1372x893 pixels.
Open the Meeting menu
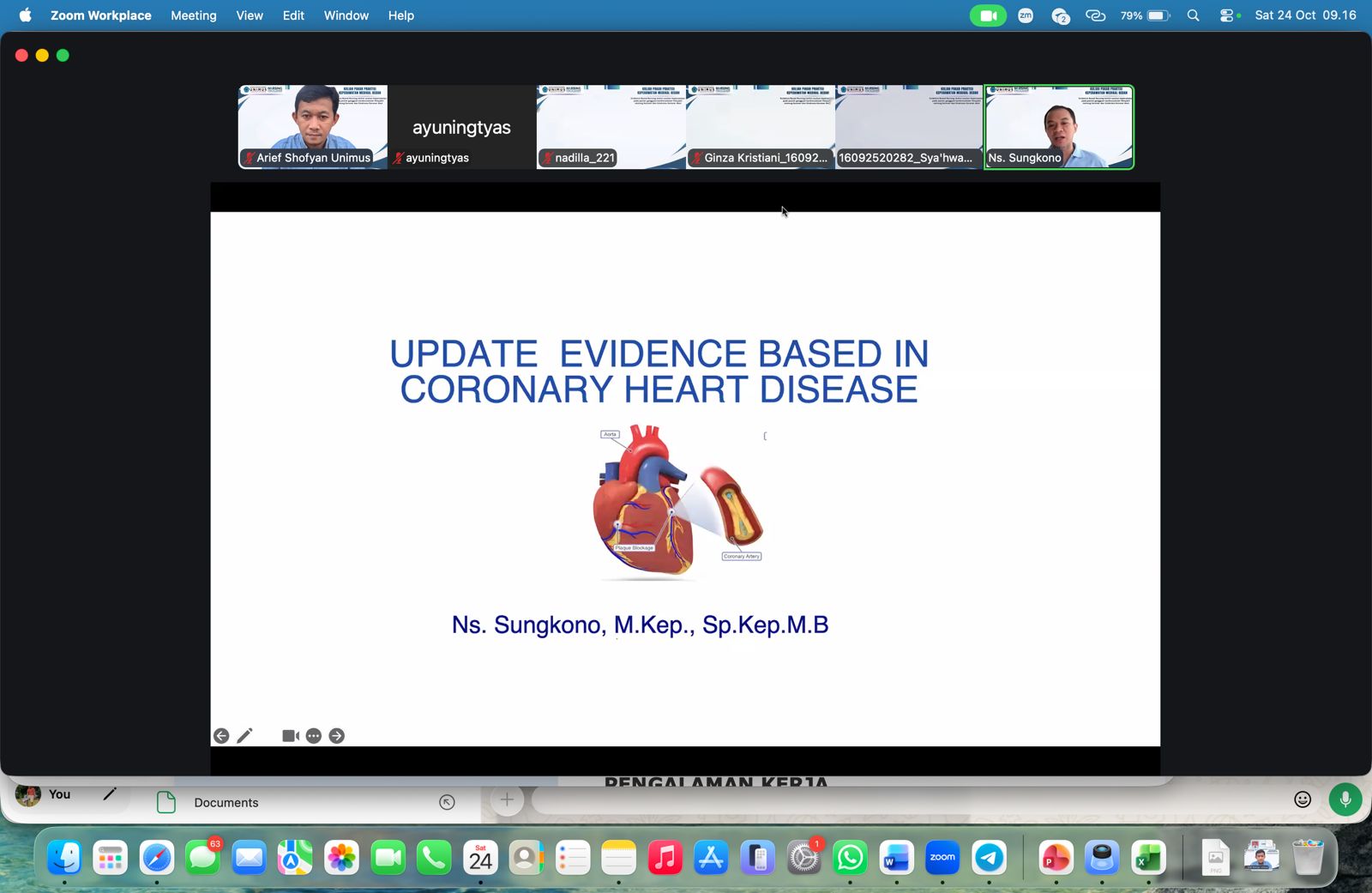tap(193, 15)
